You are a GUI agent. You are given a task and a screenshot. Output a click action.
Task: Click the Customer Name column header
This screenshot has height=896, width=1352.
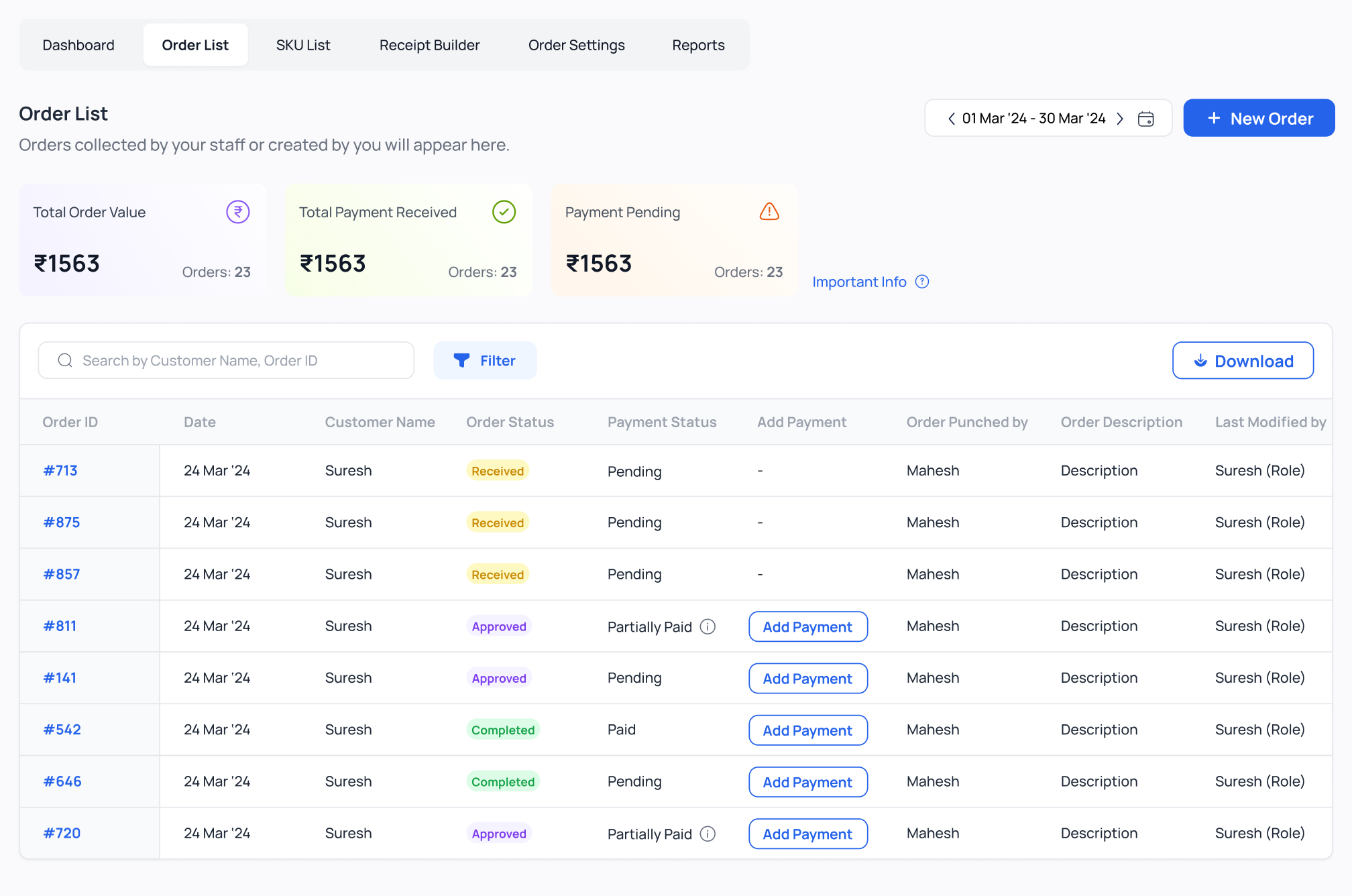pos(380,422)
